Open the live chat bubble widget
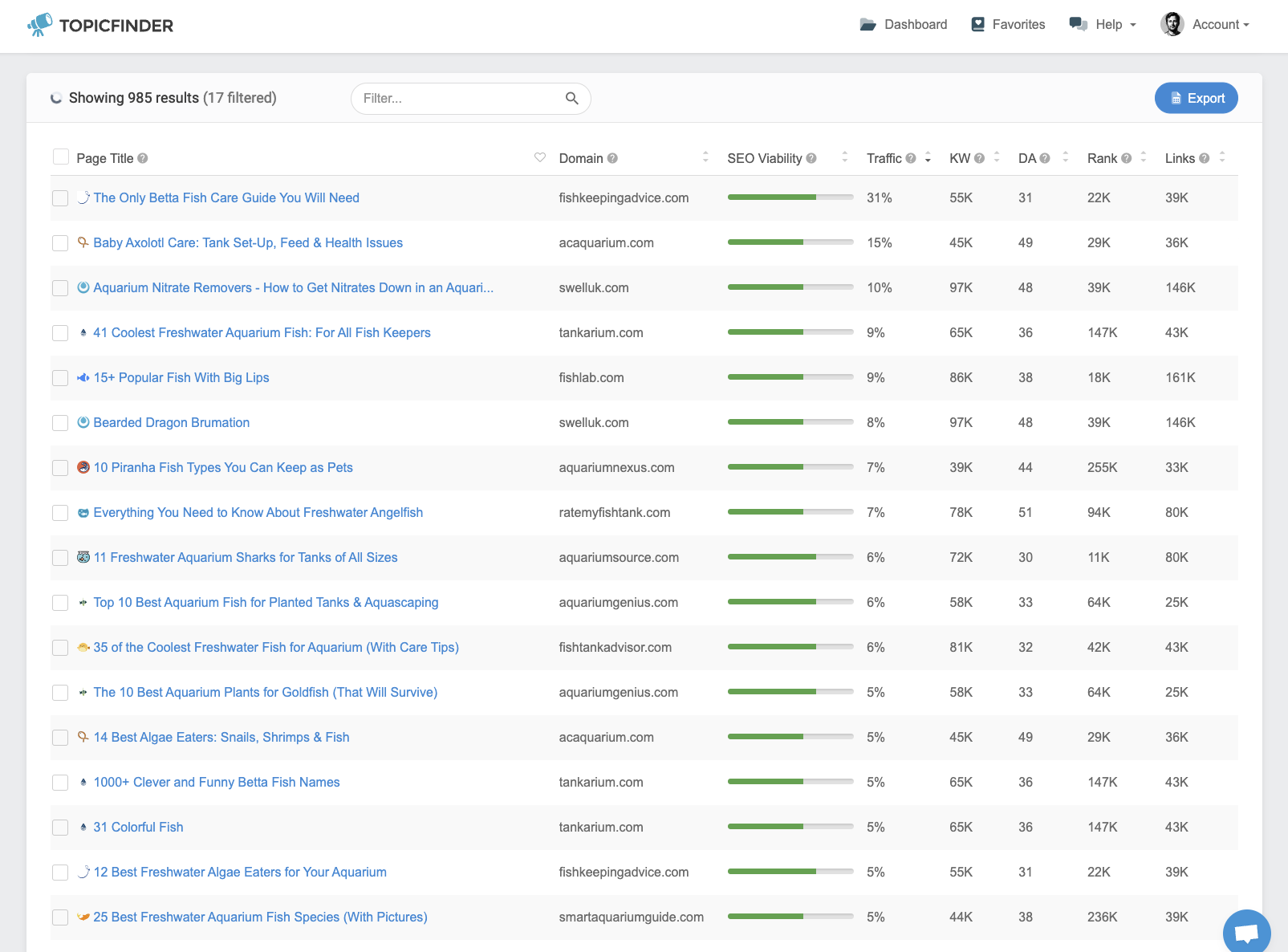The height and width of the screenshot is (952, 1288). (1246, 933)
